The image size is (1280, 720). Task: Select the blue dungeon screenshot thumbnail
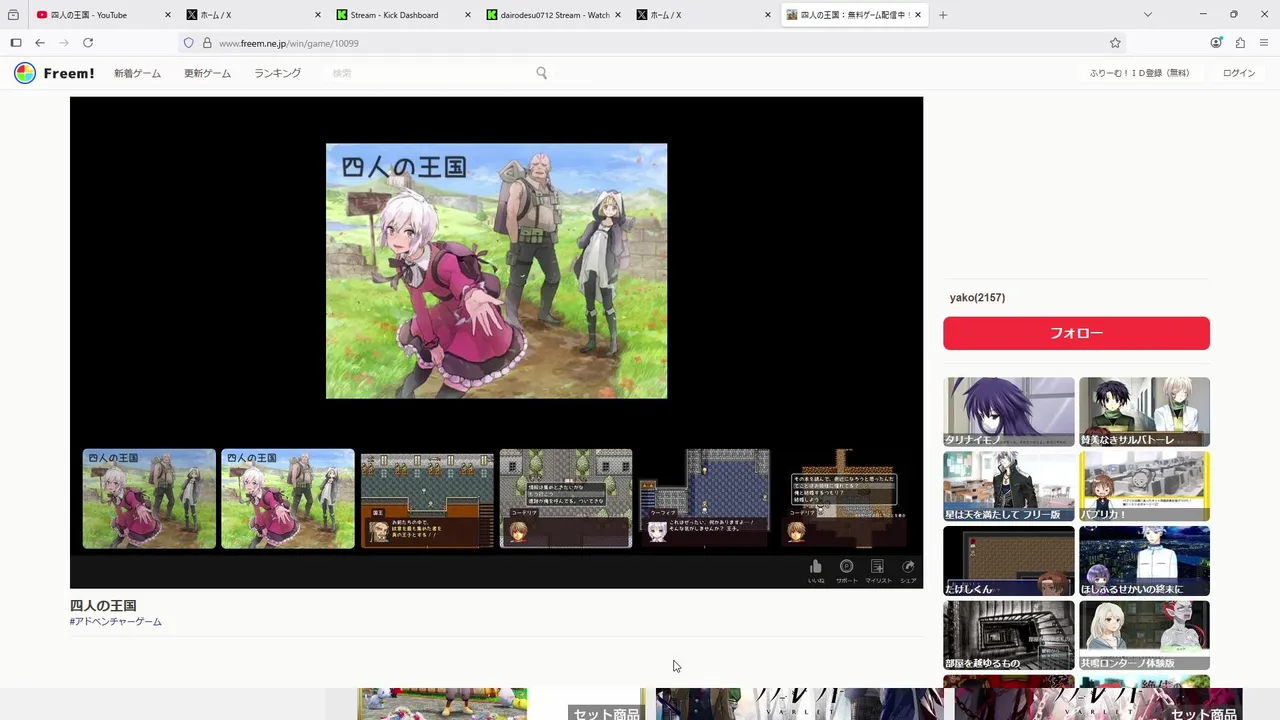coord(705,499)
